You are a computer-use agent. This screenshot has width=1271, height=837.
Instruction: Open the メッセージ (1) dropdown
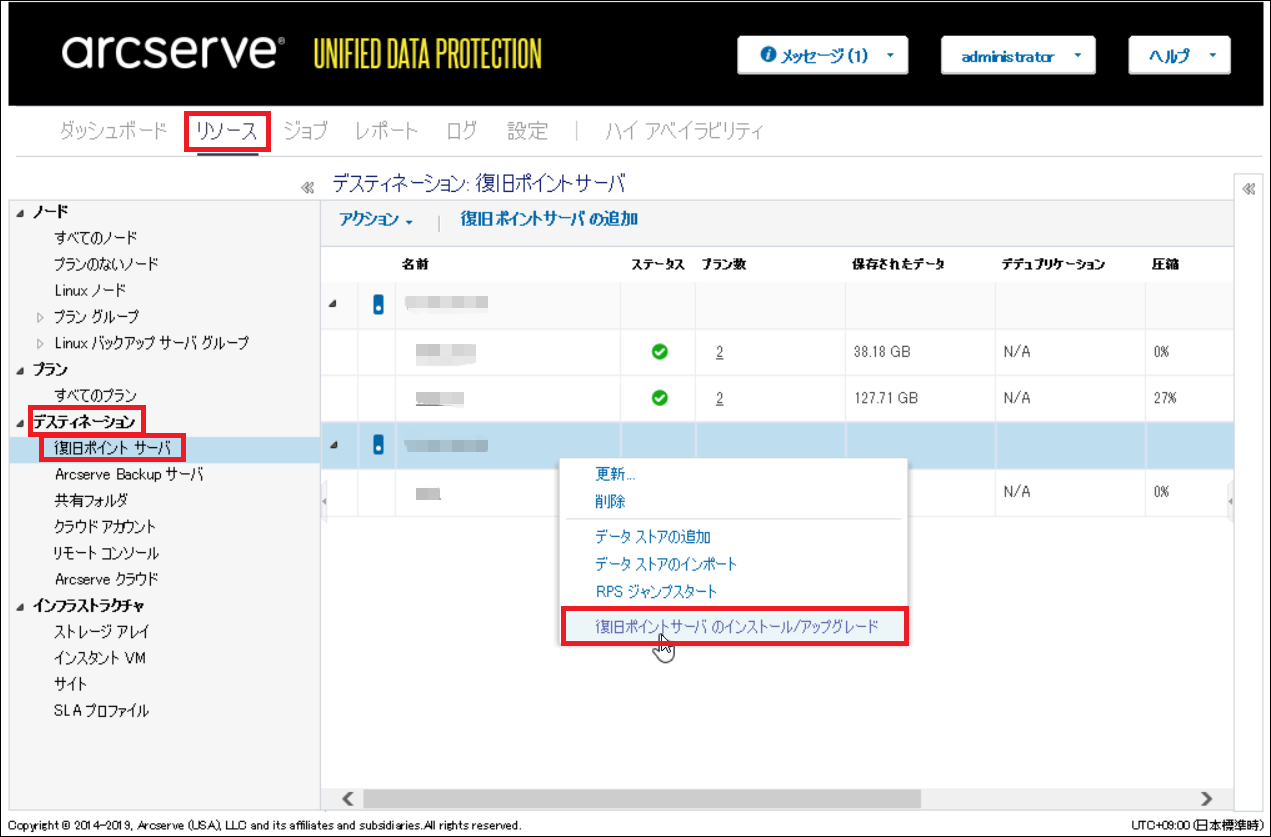[822, 56]
